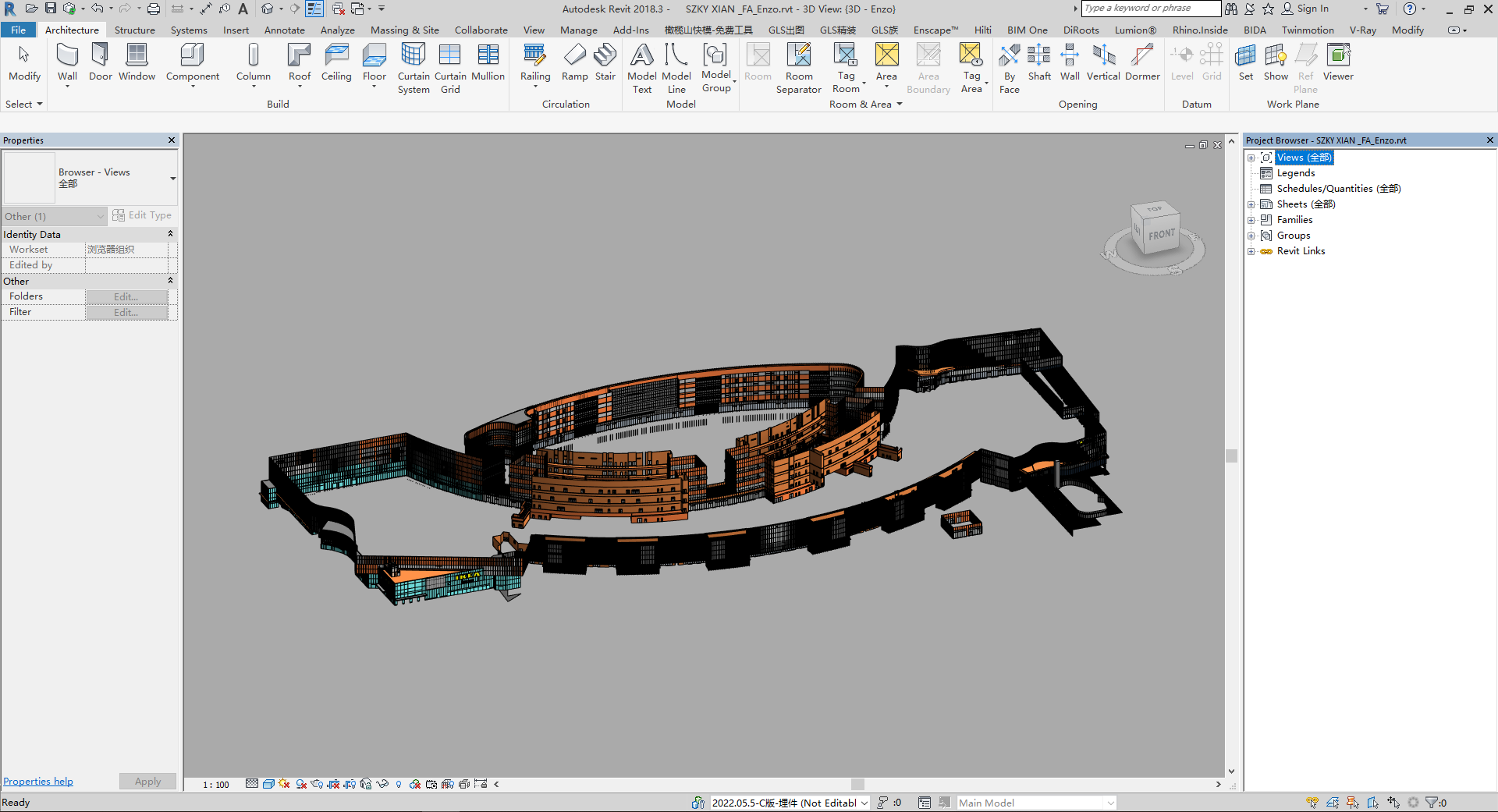This screenshot has height=812, width=1498.
Task: Select the By Face opening tool
Action: pyautogui.click(x=1009, y=69)
